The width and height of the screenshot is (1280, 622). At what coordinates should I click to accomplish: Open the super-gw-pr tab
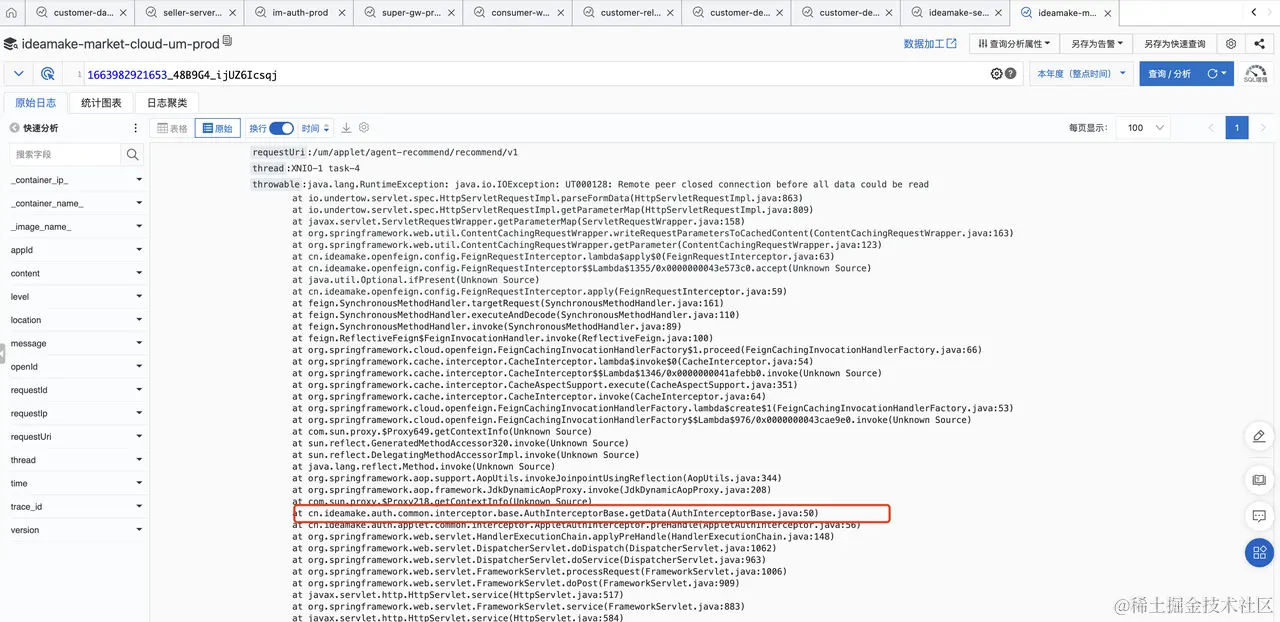tap(408, 13)
